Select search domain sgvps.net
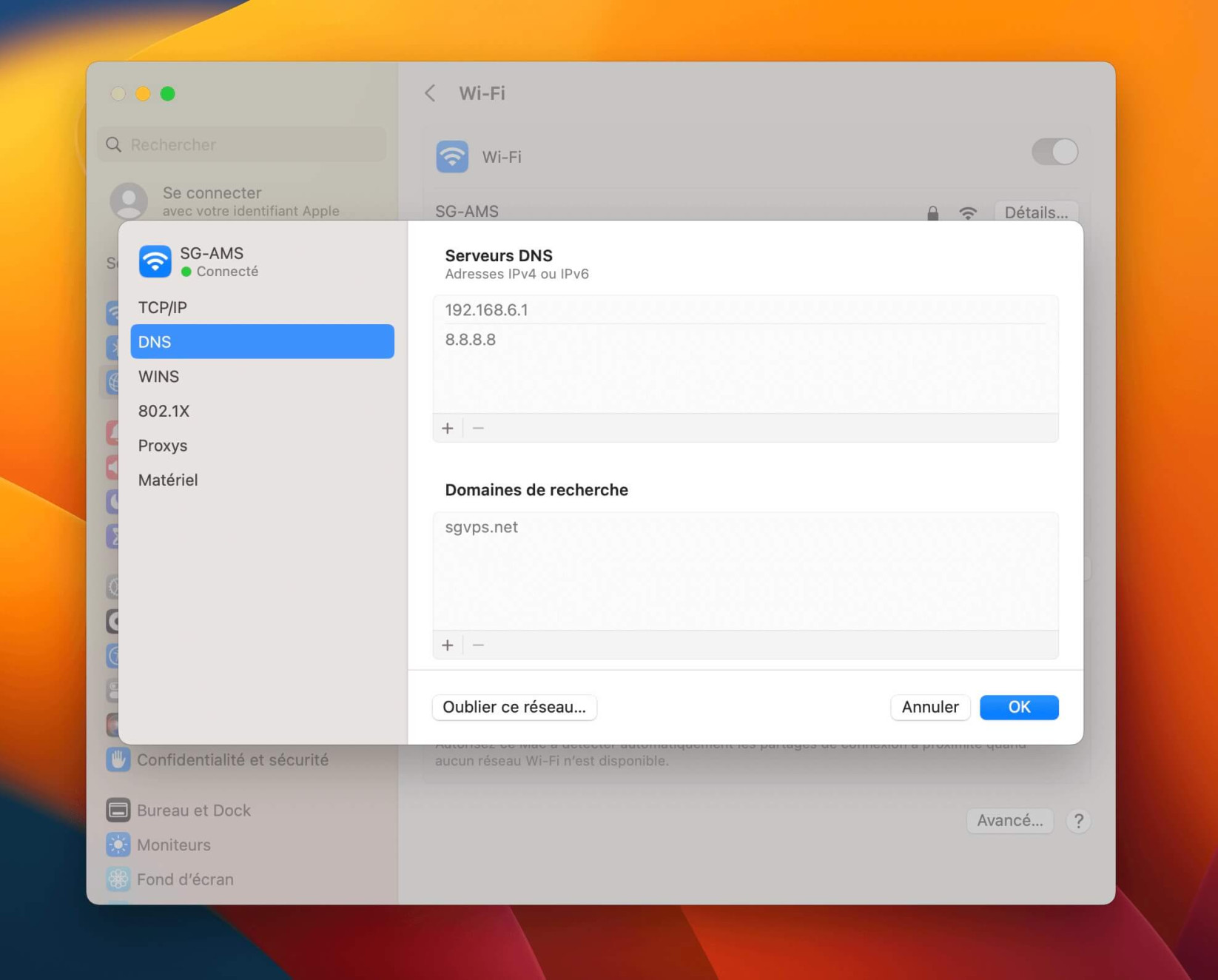 coord(745,527)
